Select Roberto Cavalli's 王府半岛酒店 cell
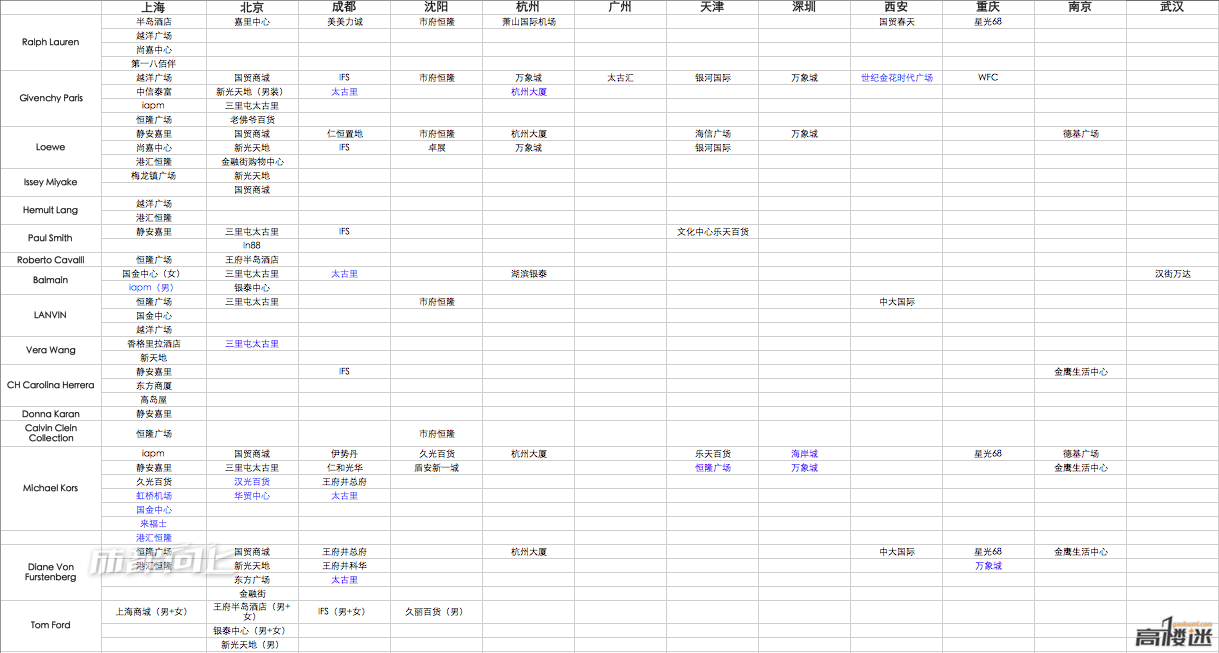This screenshot has width=1219, height=653. [251, 259]
